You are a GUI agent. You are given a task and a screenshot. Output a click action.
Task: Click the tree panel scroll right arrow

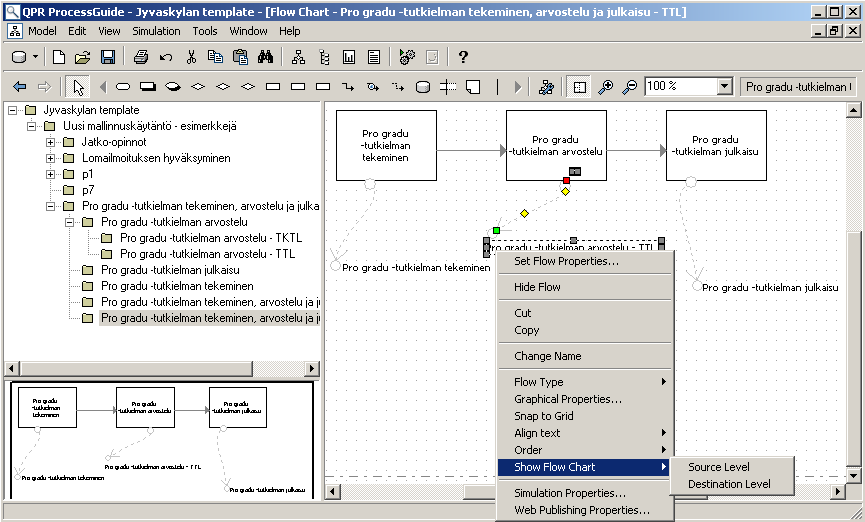312,368
